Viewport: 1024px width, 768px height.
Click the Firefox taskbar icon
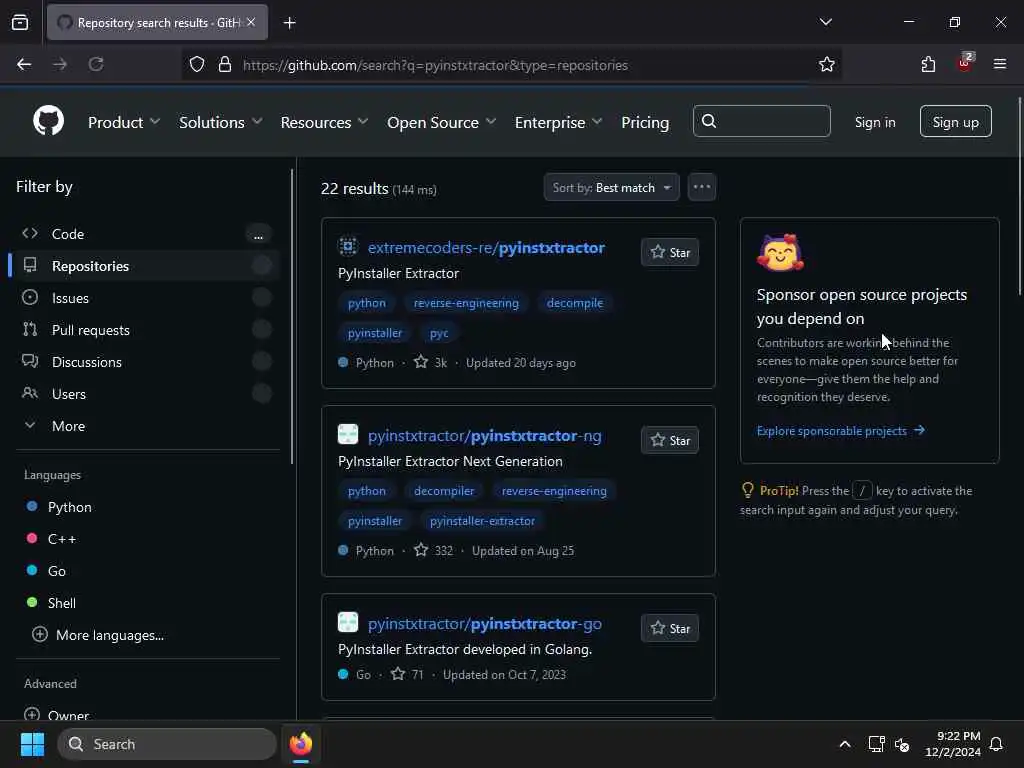coord(300,744)
